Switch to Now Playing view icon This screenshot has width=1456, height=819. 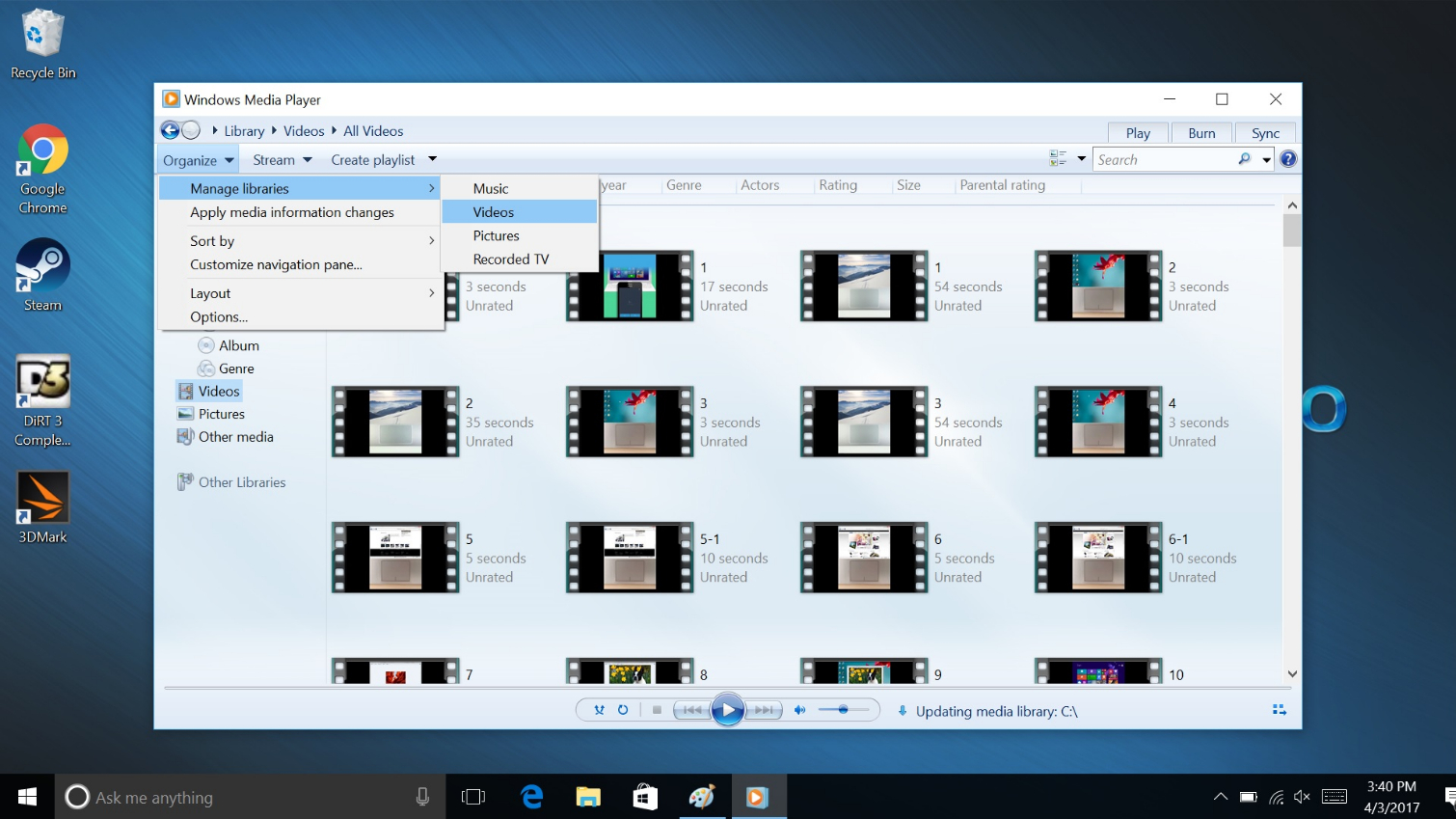click(x=1280, y=710)
